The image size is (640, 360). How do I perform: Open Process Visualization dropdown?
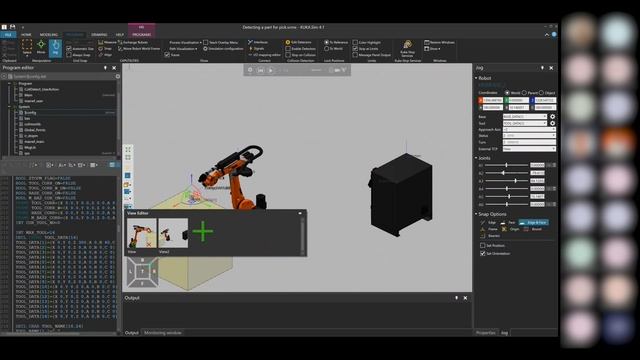(x=185, y=42)
